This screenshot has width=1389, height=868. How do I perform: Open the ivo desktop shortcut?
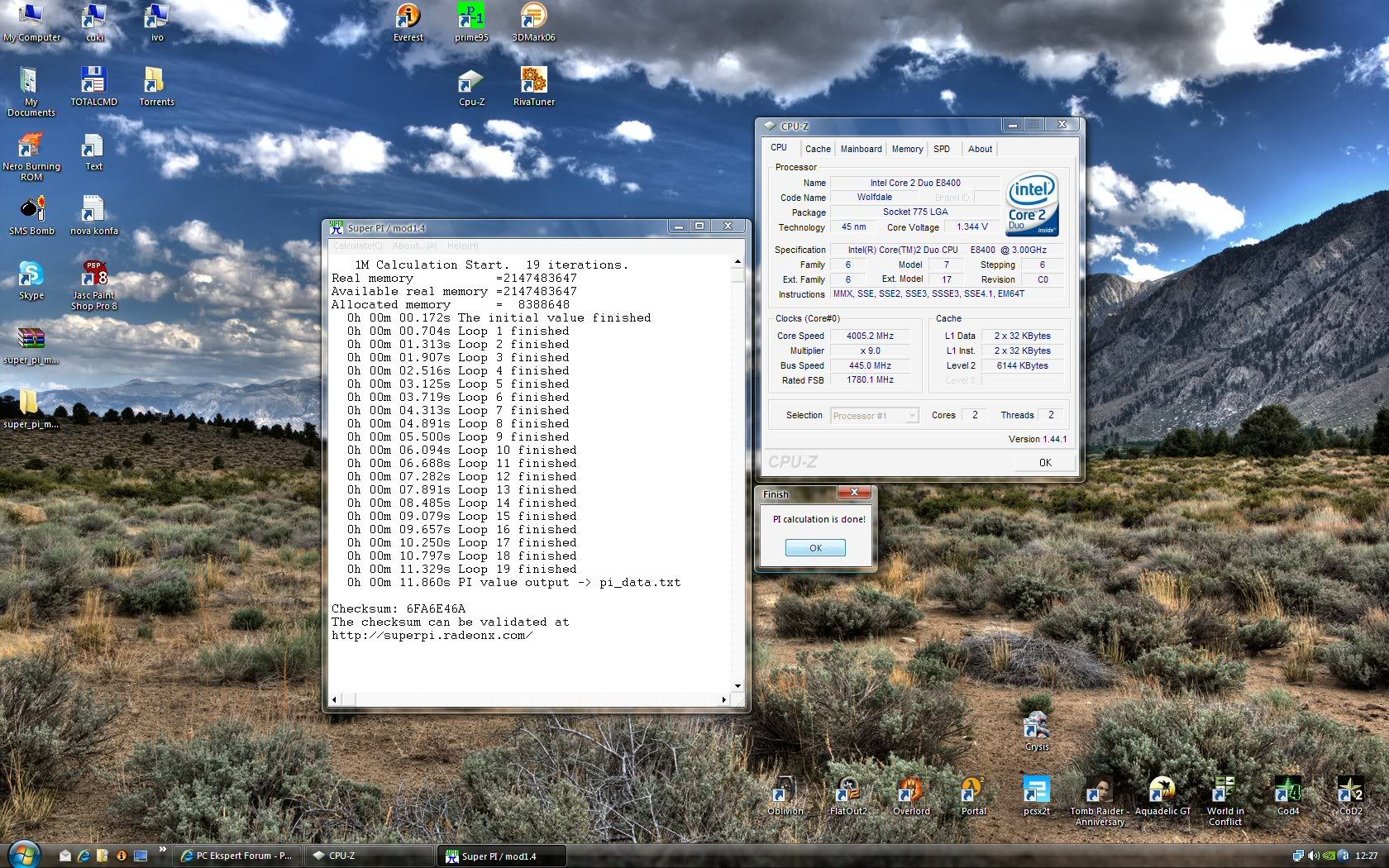click(x=156, y=22)
